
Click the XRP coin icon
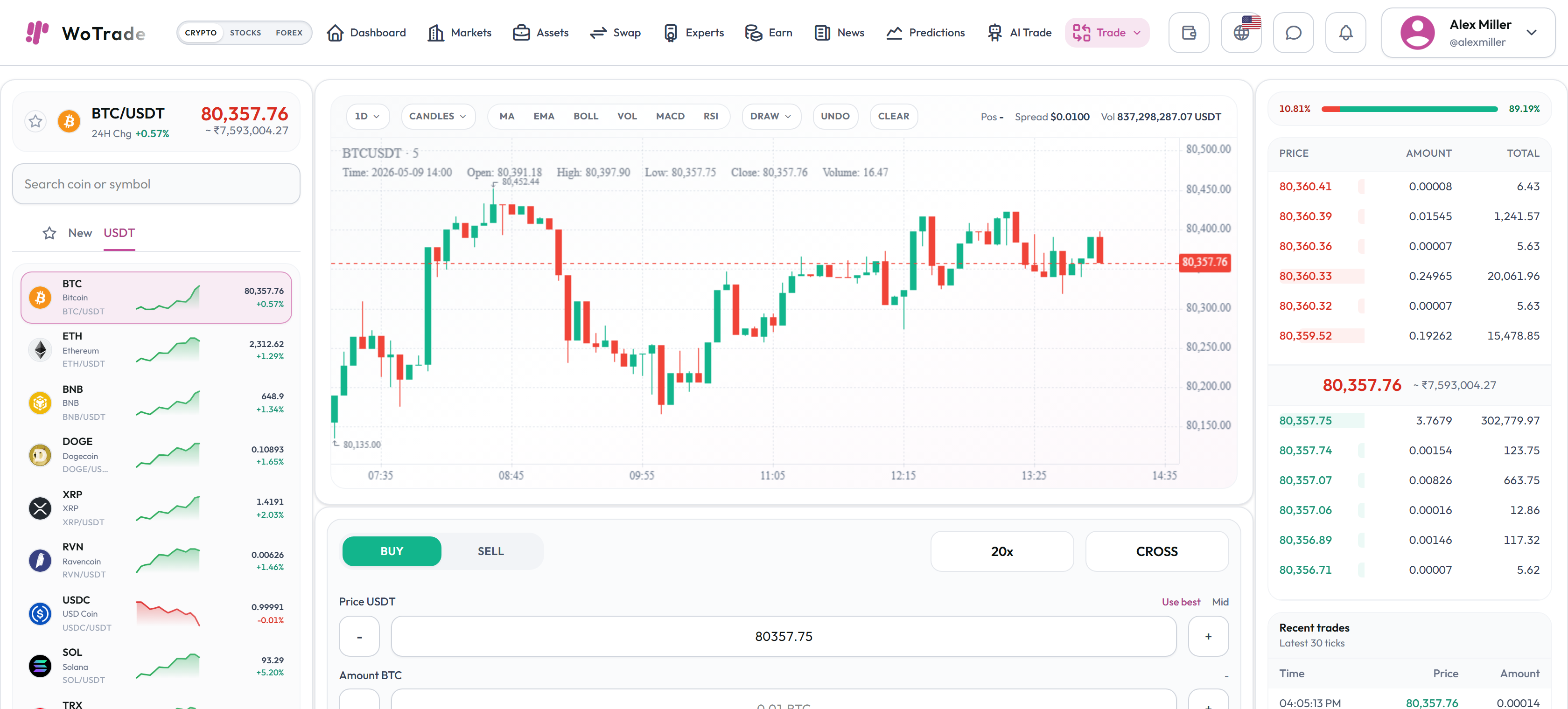pos(40,508)
